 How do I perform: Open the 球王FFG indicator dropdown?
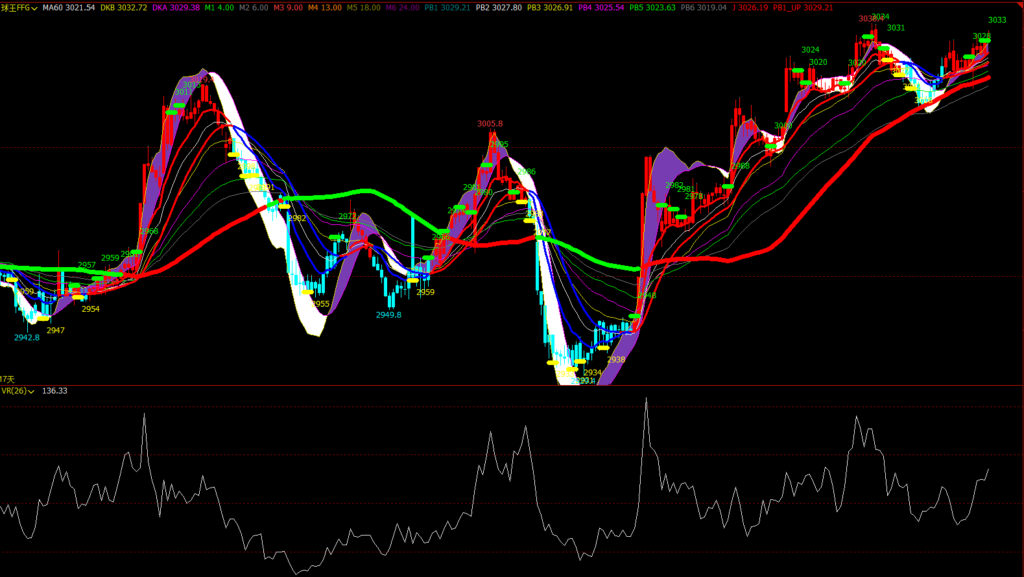(x=34, y=8)
